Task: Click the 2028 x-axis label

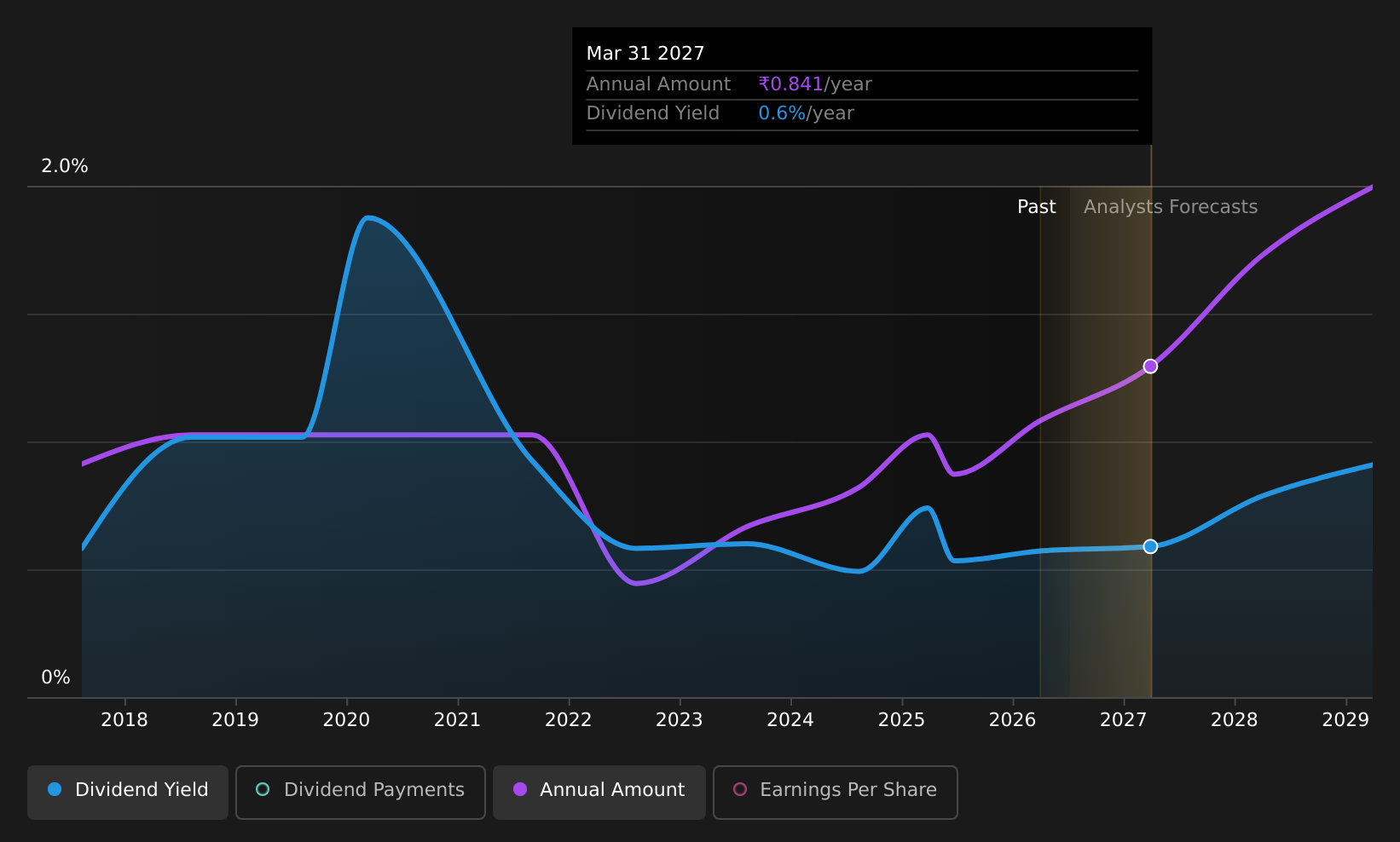Action: click(x=1235, y=720)
